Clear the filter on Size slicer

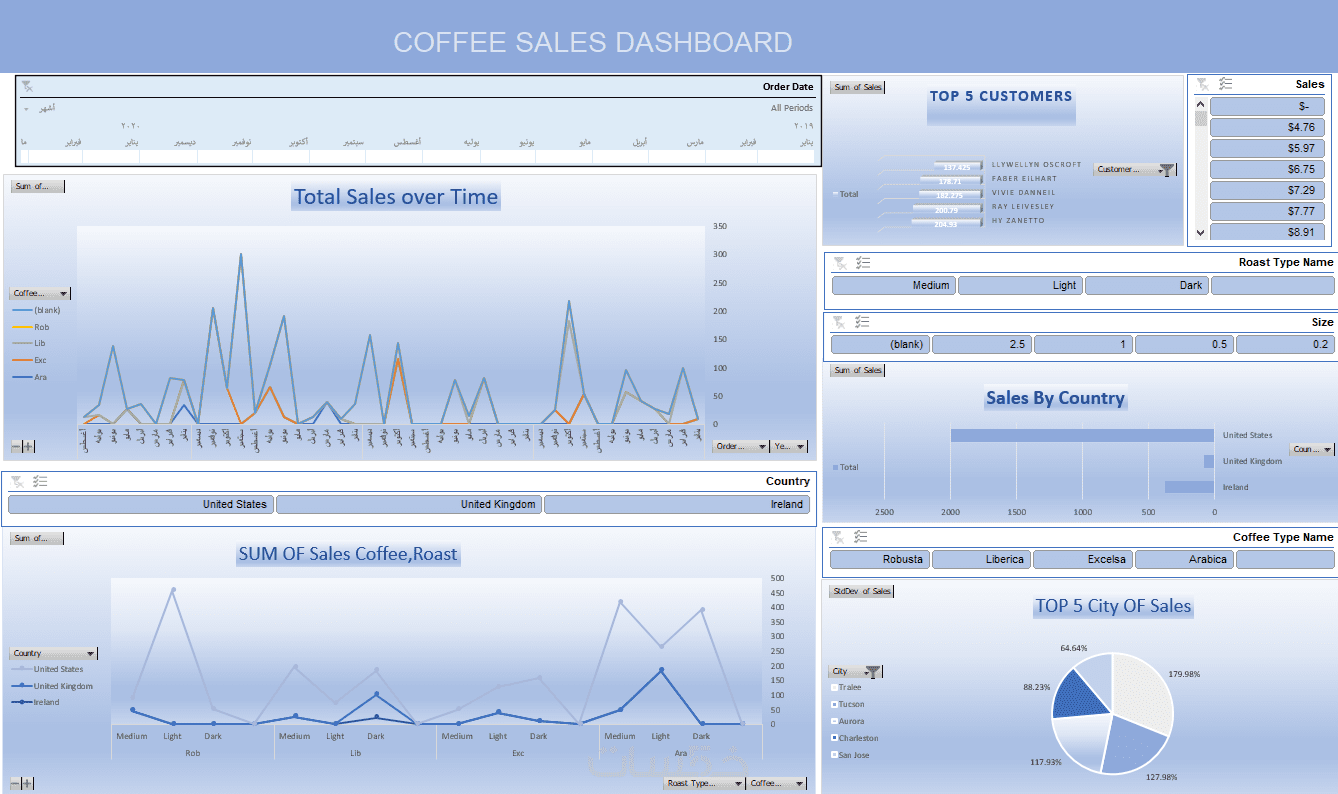(x=839, y=322)
